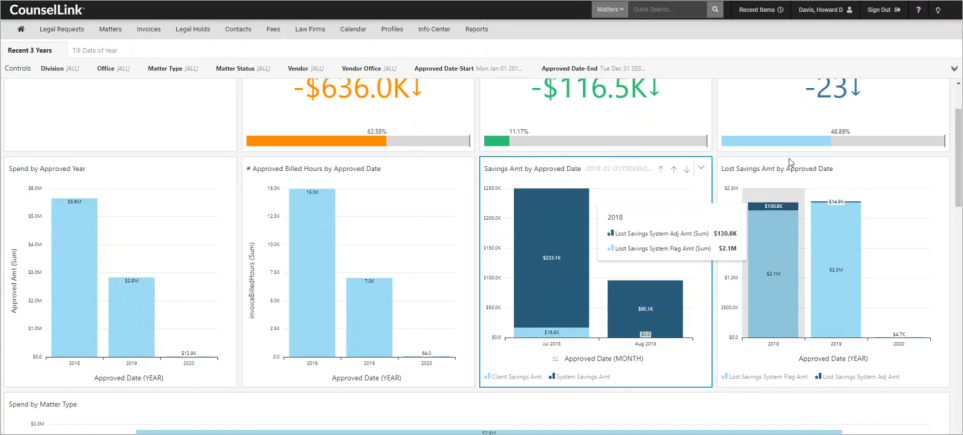Go to the Home icon in navigation
The height and width of the screenshot is (435, 963).
20,29
